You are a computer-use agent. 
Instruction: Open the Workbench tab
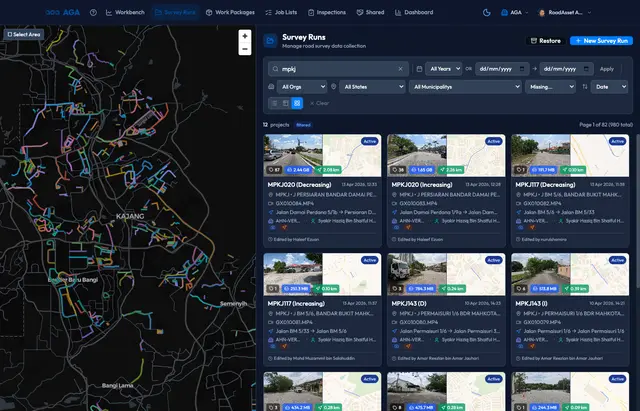pos(125,13)
